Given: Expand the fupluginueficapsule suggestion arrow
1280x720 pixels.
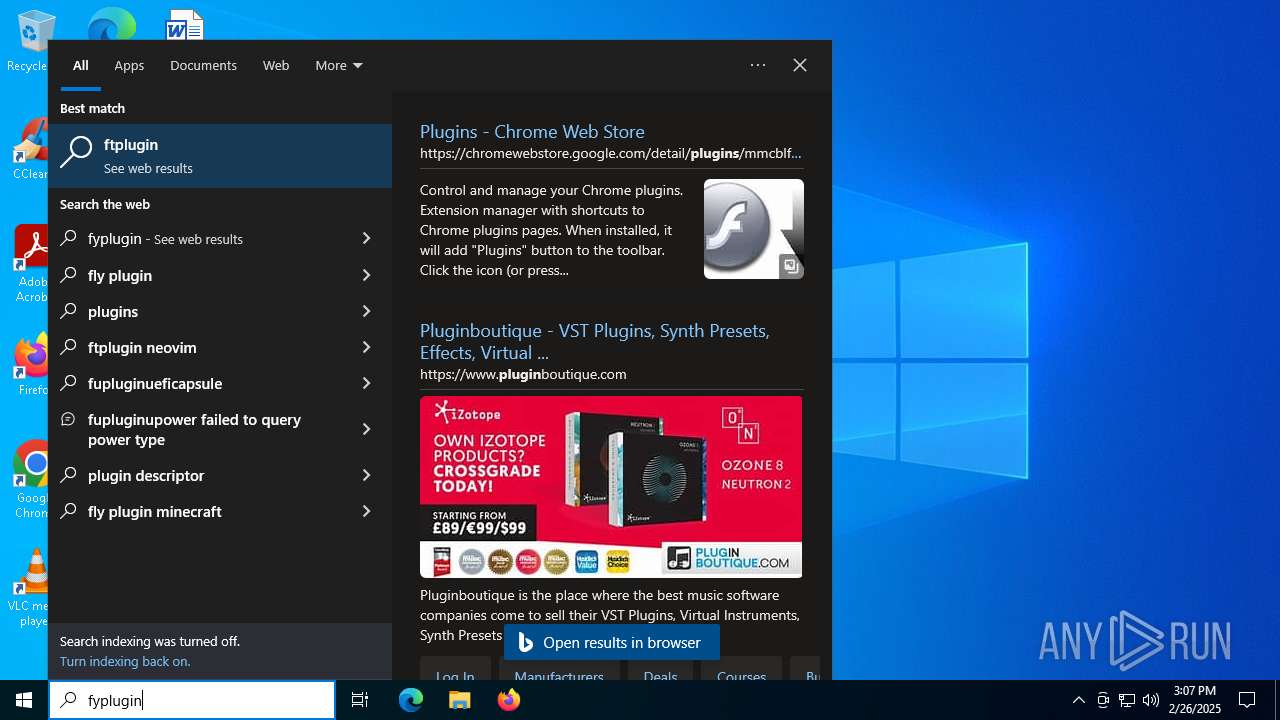Looking at the screenshot, I should [x=366, y=383].
